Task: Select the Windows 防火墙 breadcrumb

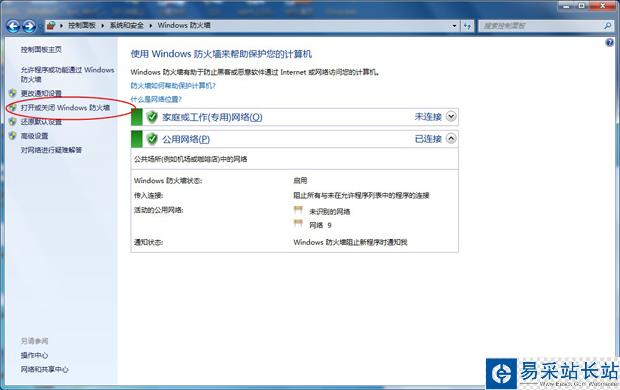Action: tap(184, 25)
